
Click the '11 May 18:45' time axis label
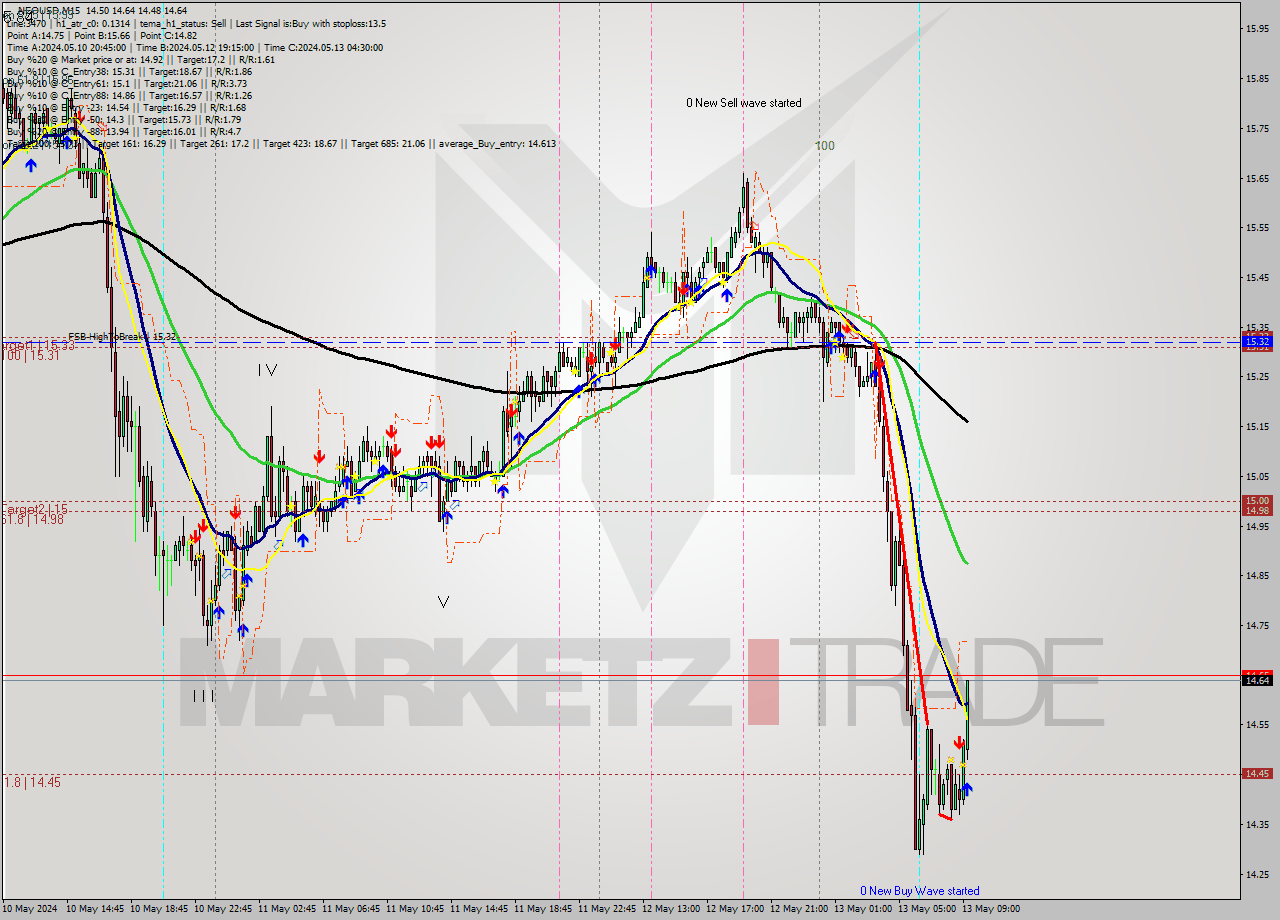[x=543, y=909]
